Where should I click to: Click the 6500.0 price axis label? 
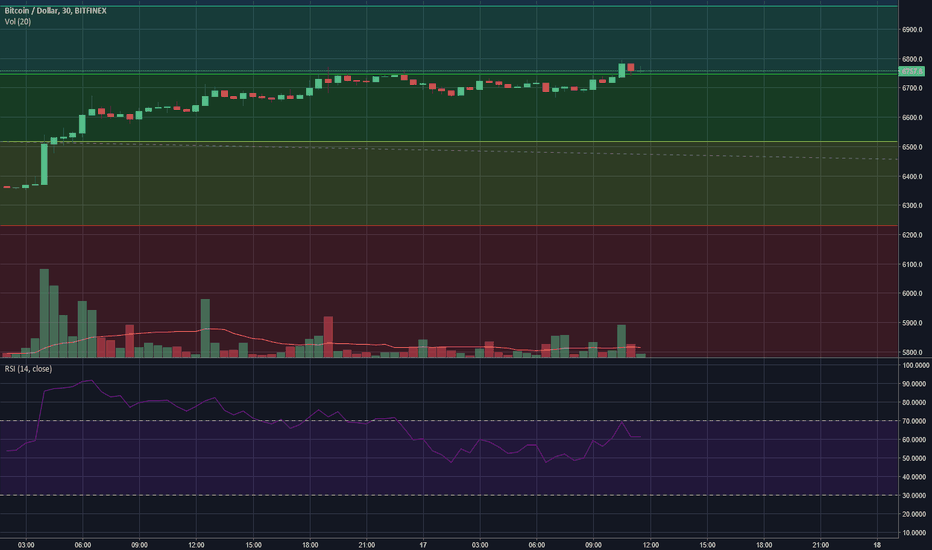tap(912, 147)
